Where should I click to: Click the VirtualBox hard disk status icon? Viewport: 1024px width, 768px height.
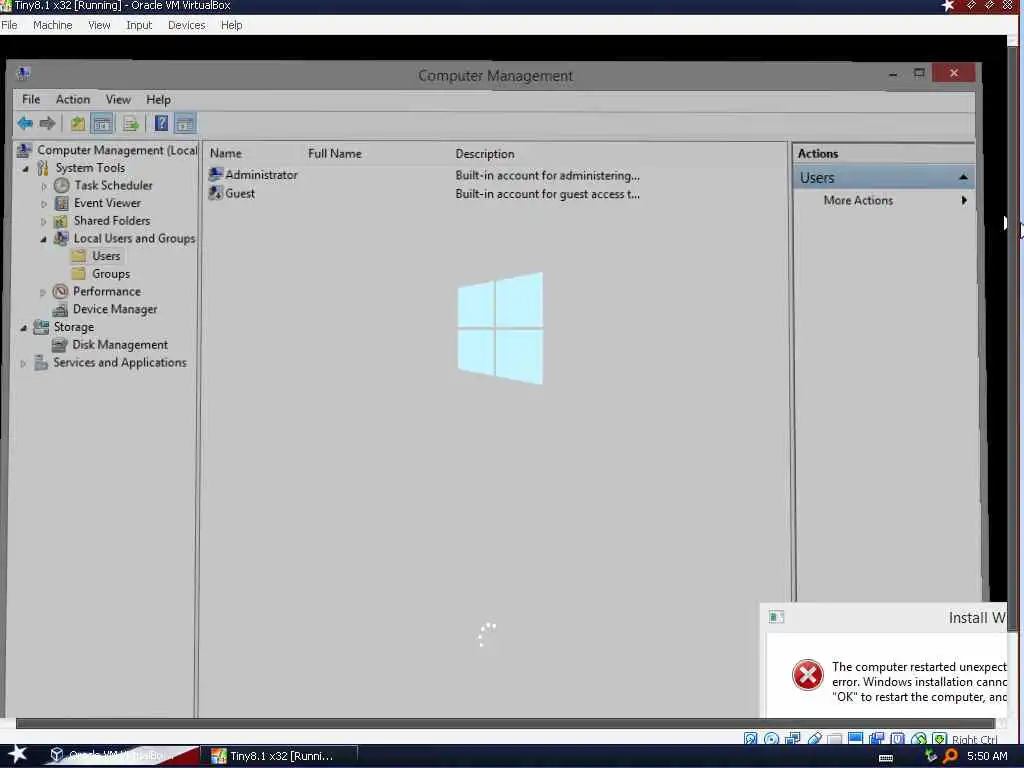tap(750, 739)
